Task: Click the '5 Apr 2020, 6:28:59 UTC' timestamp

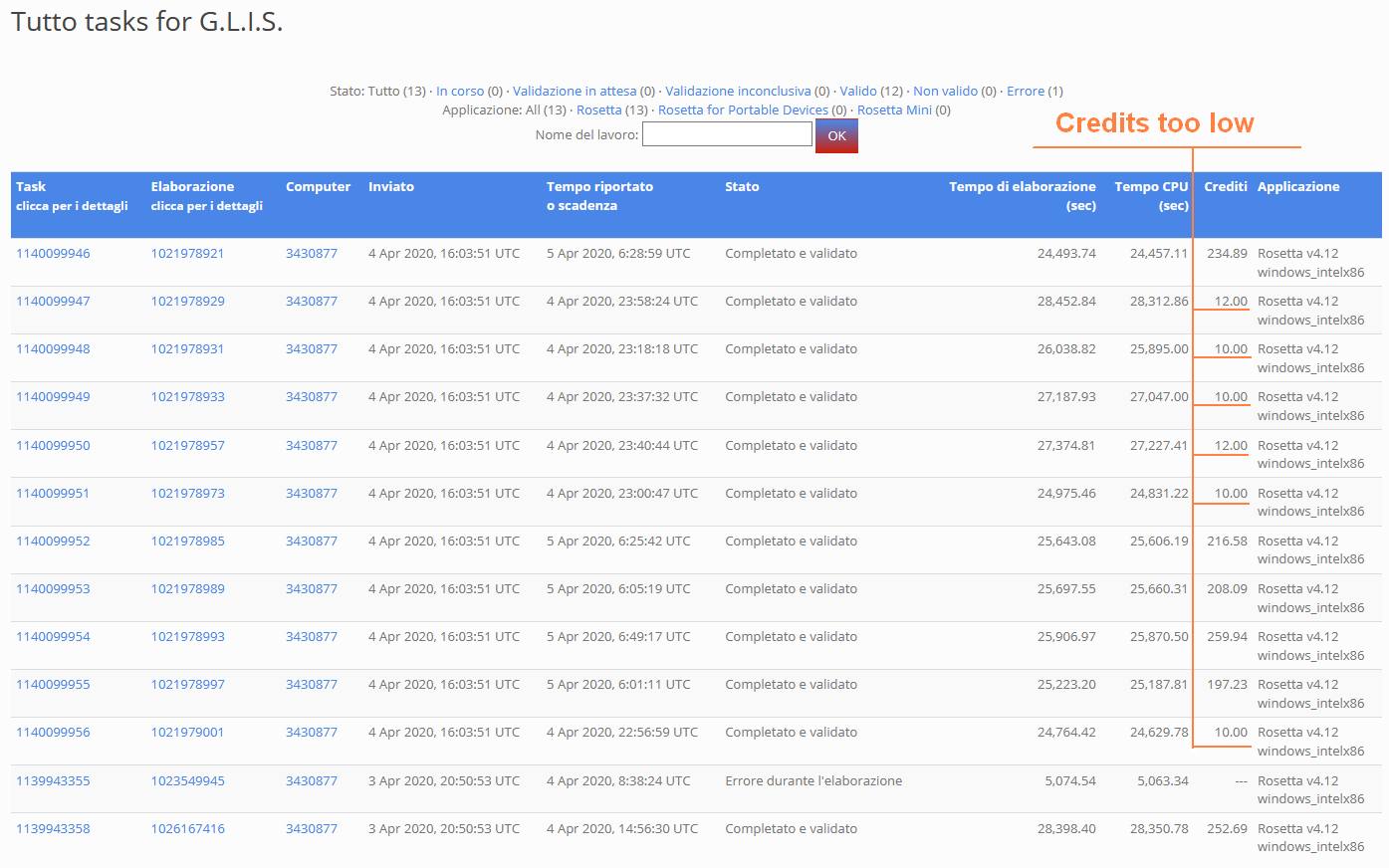Action: point(618,253)
